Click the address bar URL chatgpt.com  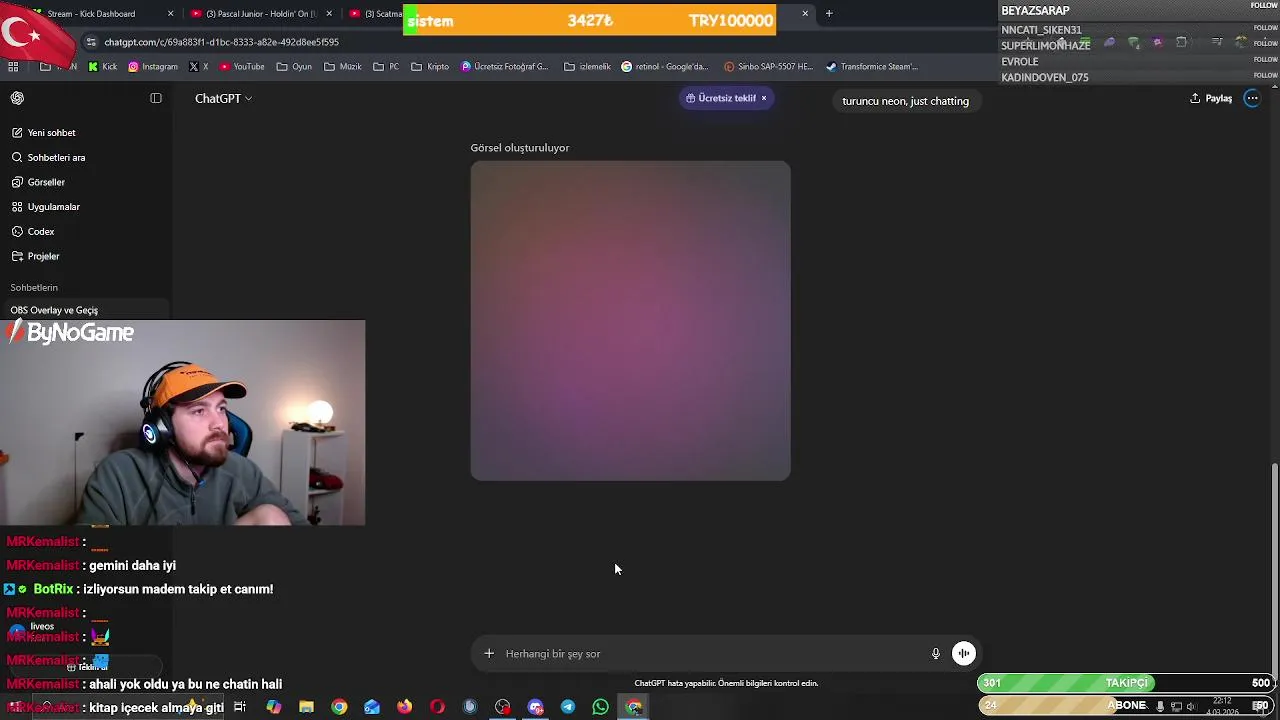point(221,42)
